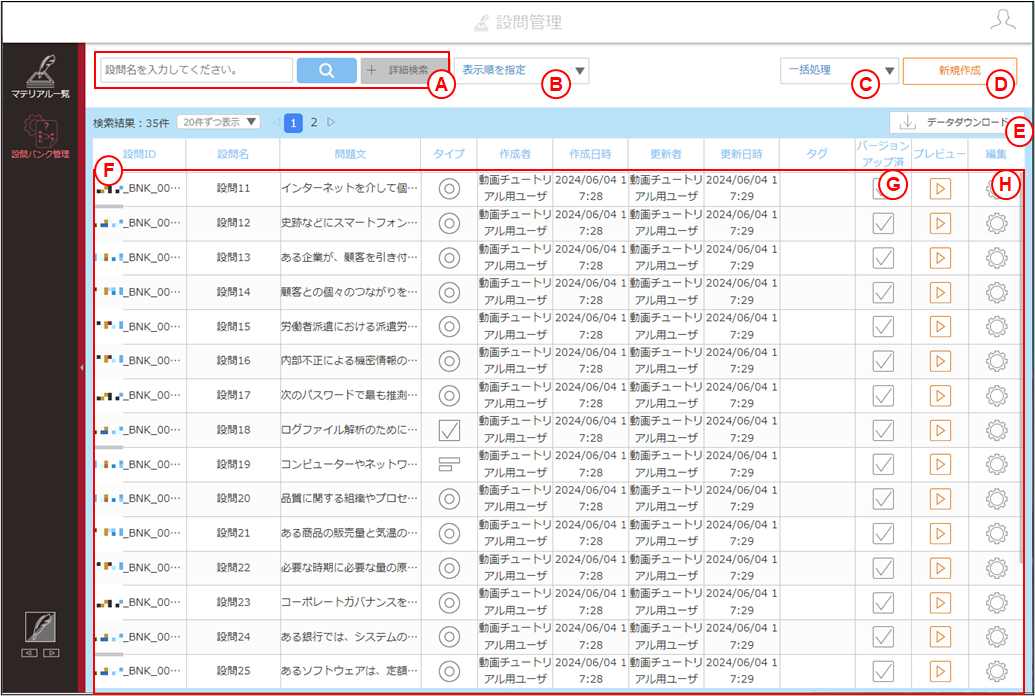
Task: Preview 設問25
Action: pyautogui.click(x=940, y=672)
